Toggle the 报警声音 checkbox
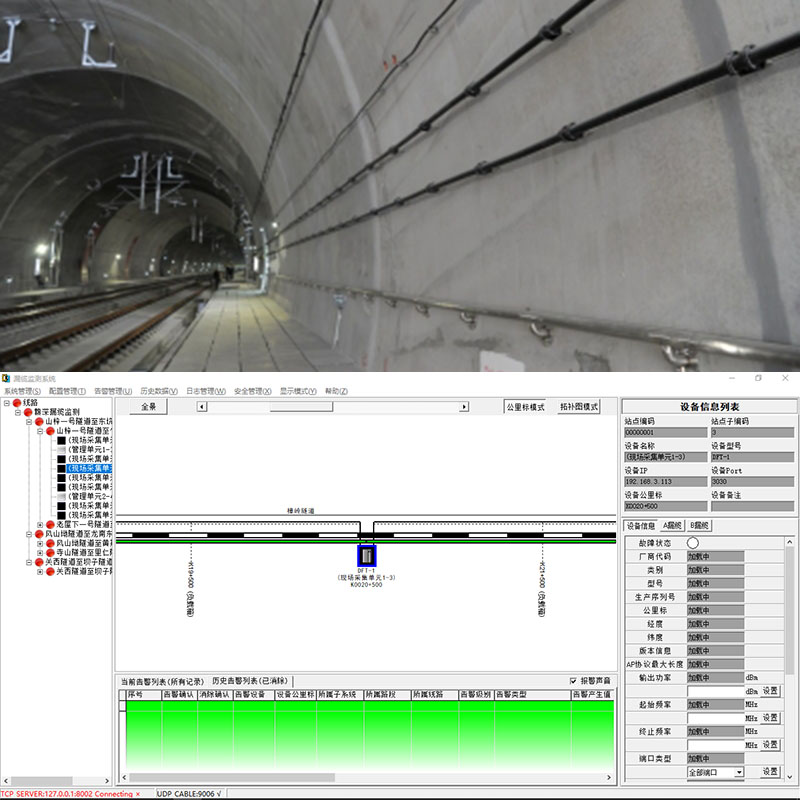 (573, 681)
